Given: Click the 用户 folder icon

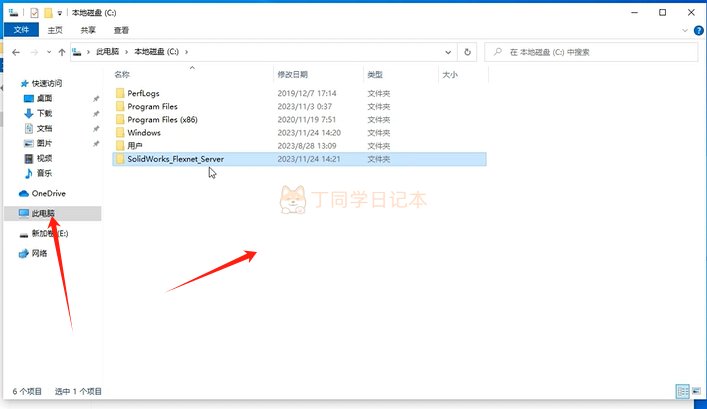Looking at the screenshot, I should tap(120, 146).
